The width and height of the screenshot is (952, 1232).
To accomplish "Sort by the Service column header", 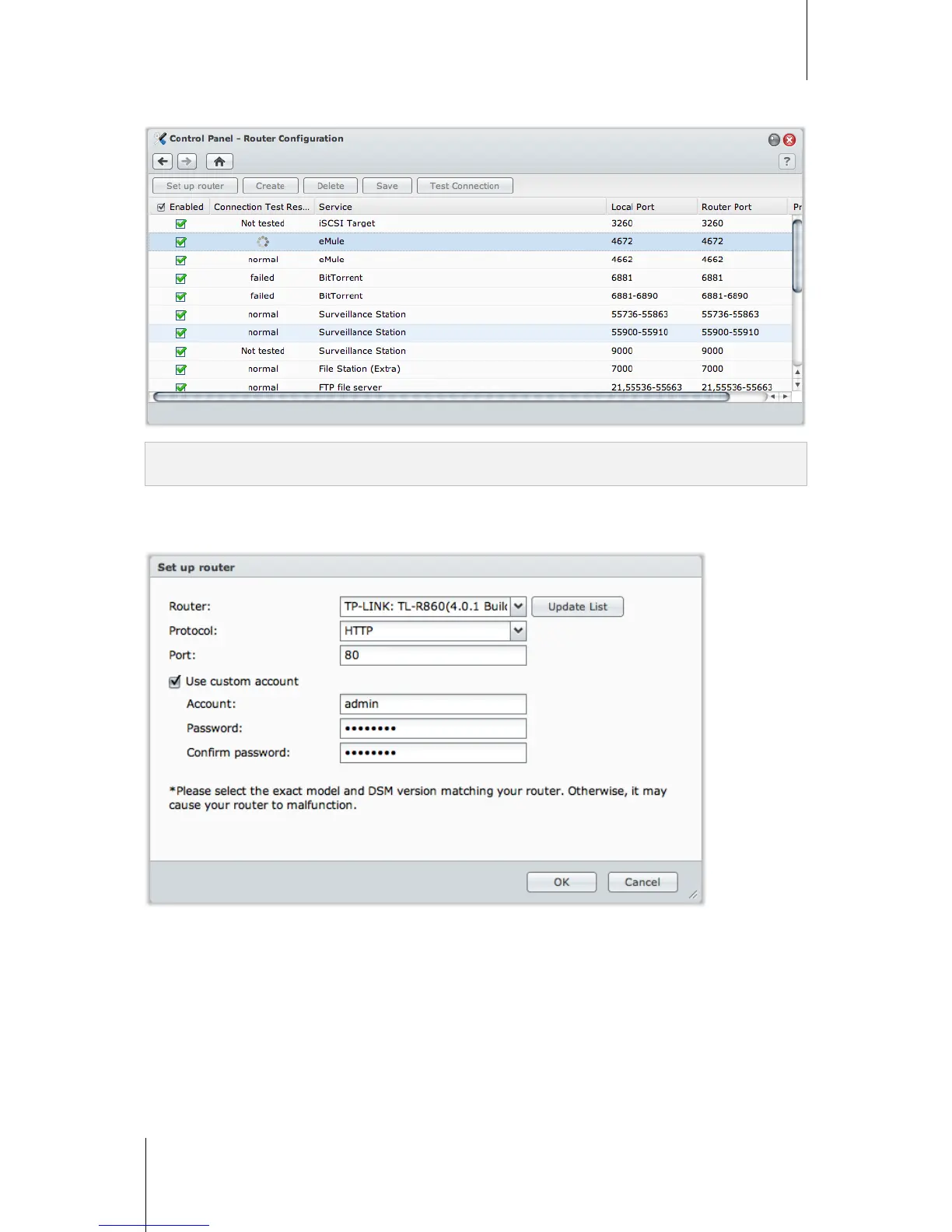I will 460,207.
